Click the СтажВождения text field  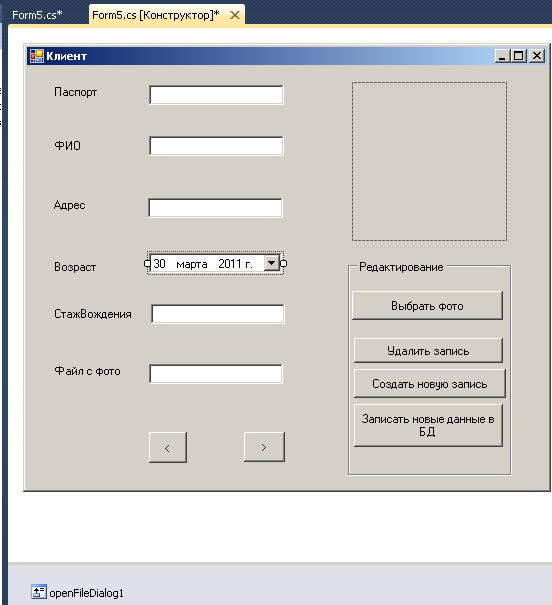218,314
